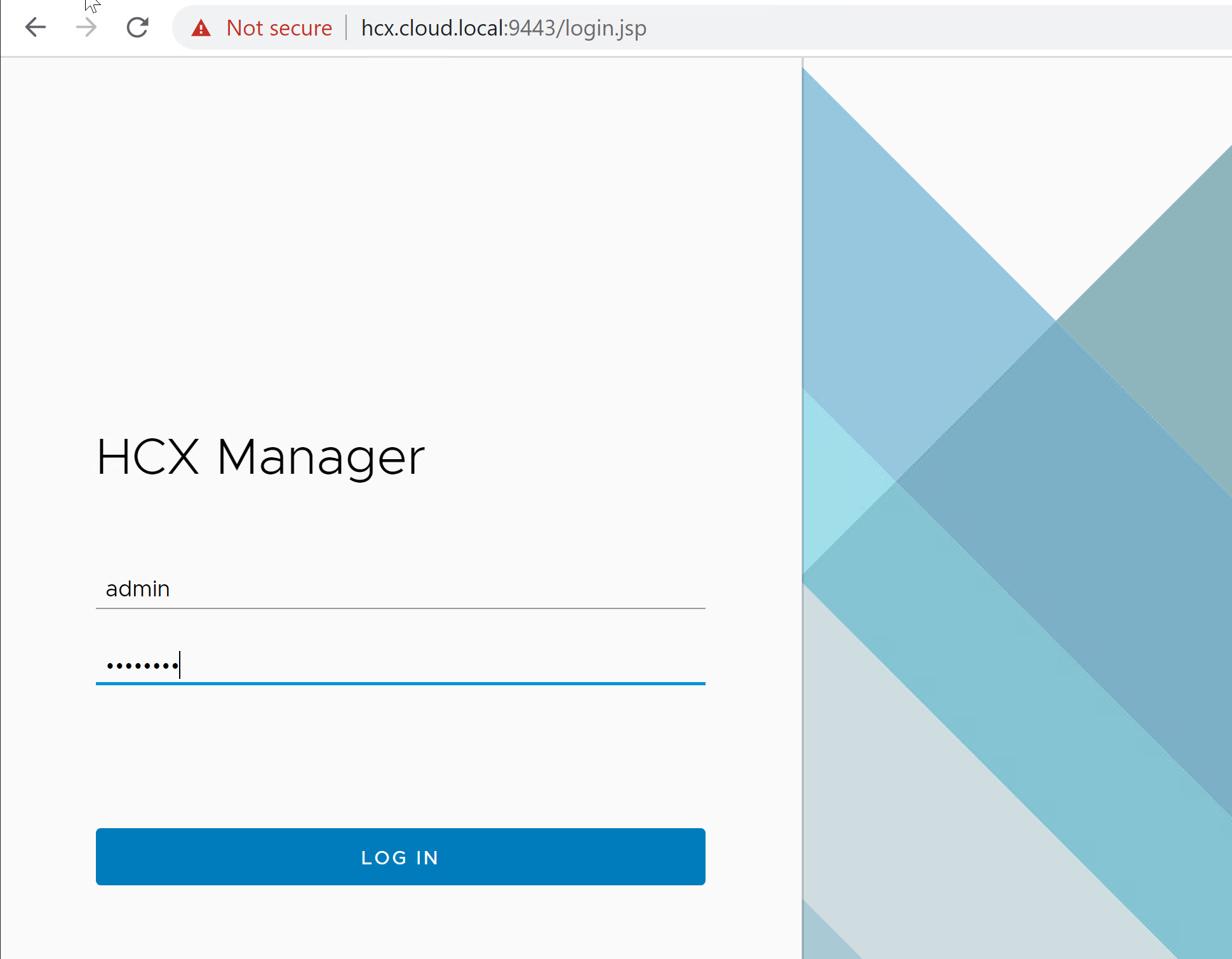Click the "admin" text in username field
This screenshot has height=959, width=1232.
[138, 589]
